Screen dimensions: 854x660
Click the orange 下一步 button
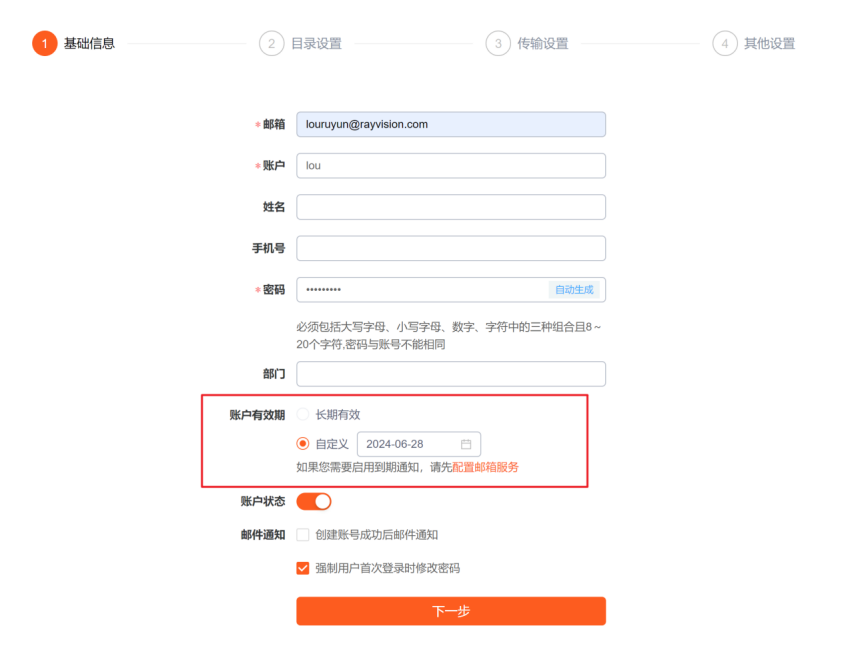(450, 611)
